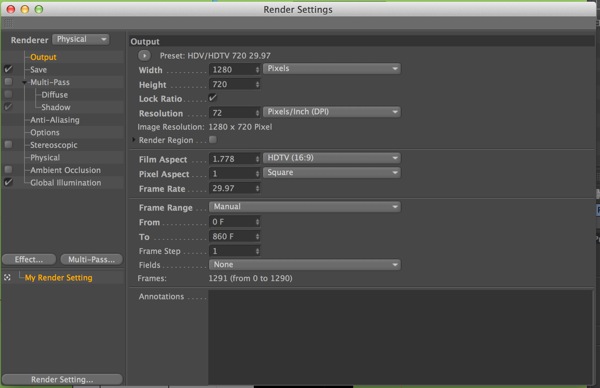This screenshot has height=388, width=600.
Task: Select the Multi-Pass settings page
Action: point(50,82)
